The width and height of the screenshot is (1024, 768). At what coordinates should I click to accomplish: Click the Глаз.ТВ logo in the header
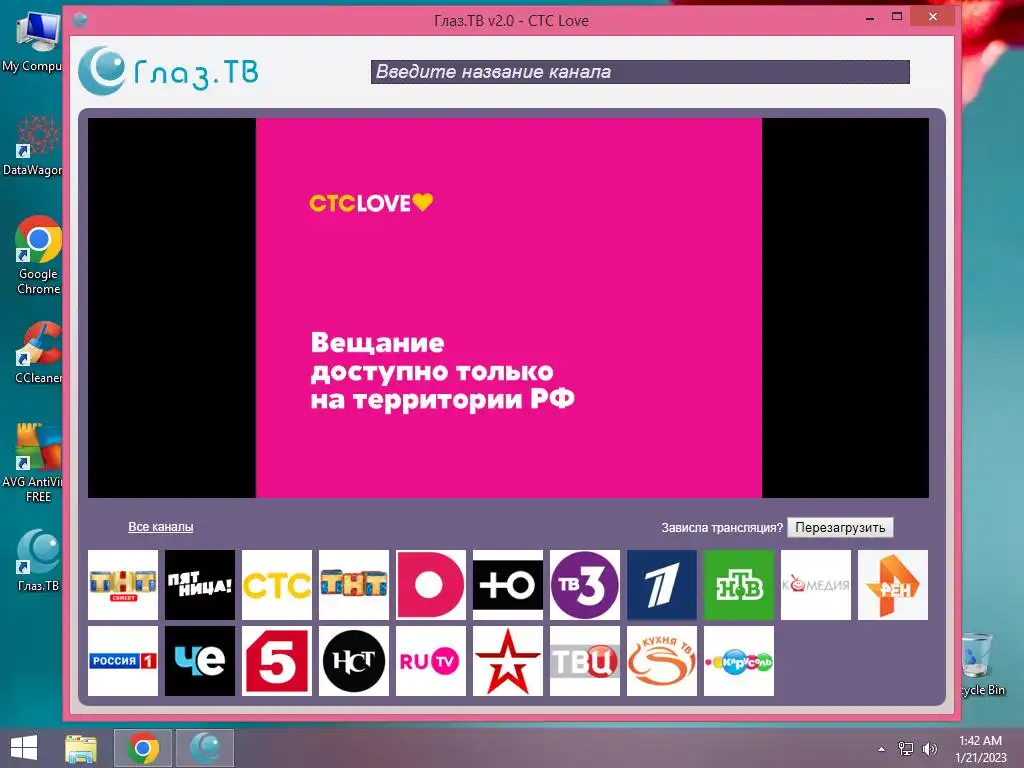168,71
